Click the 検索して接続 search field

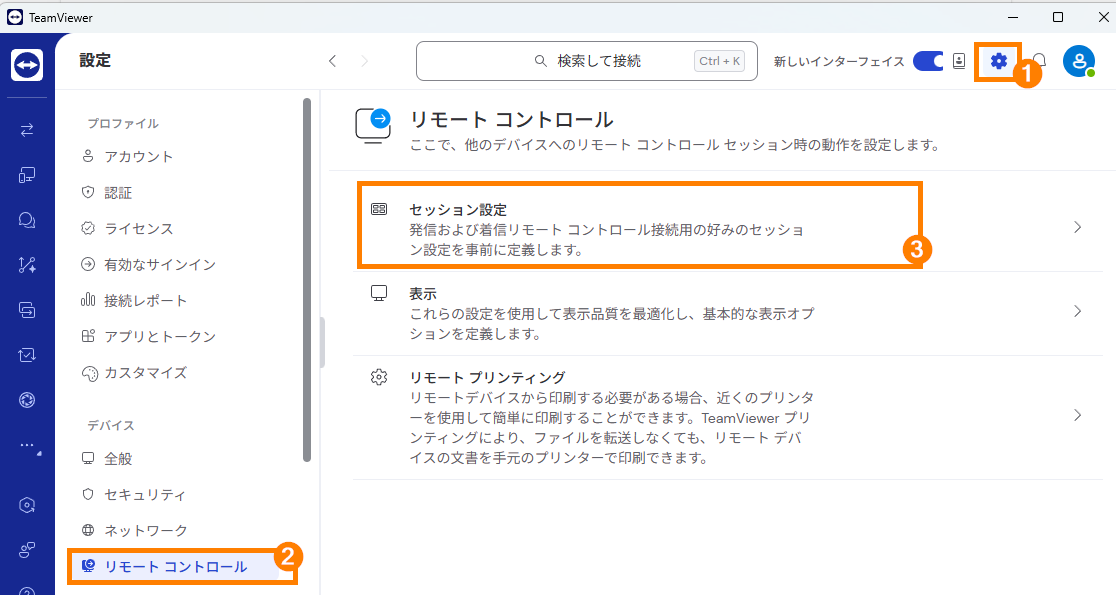tap(586, 61)
